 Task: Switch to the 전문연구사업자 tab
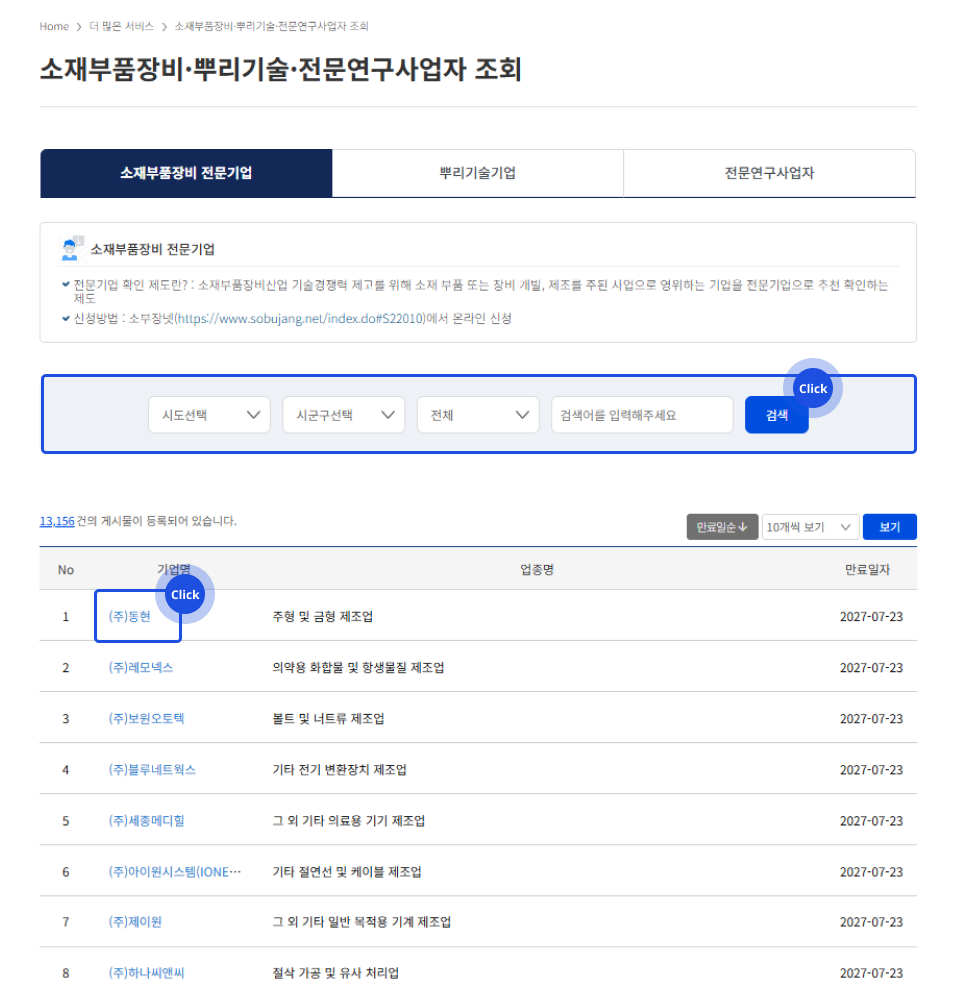point(769,173)
